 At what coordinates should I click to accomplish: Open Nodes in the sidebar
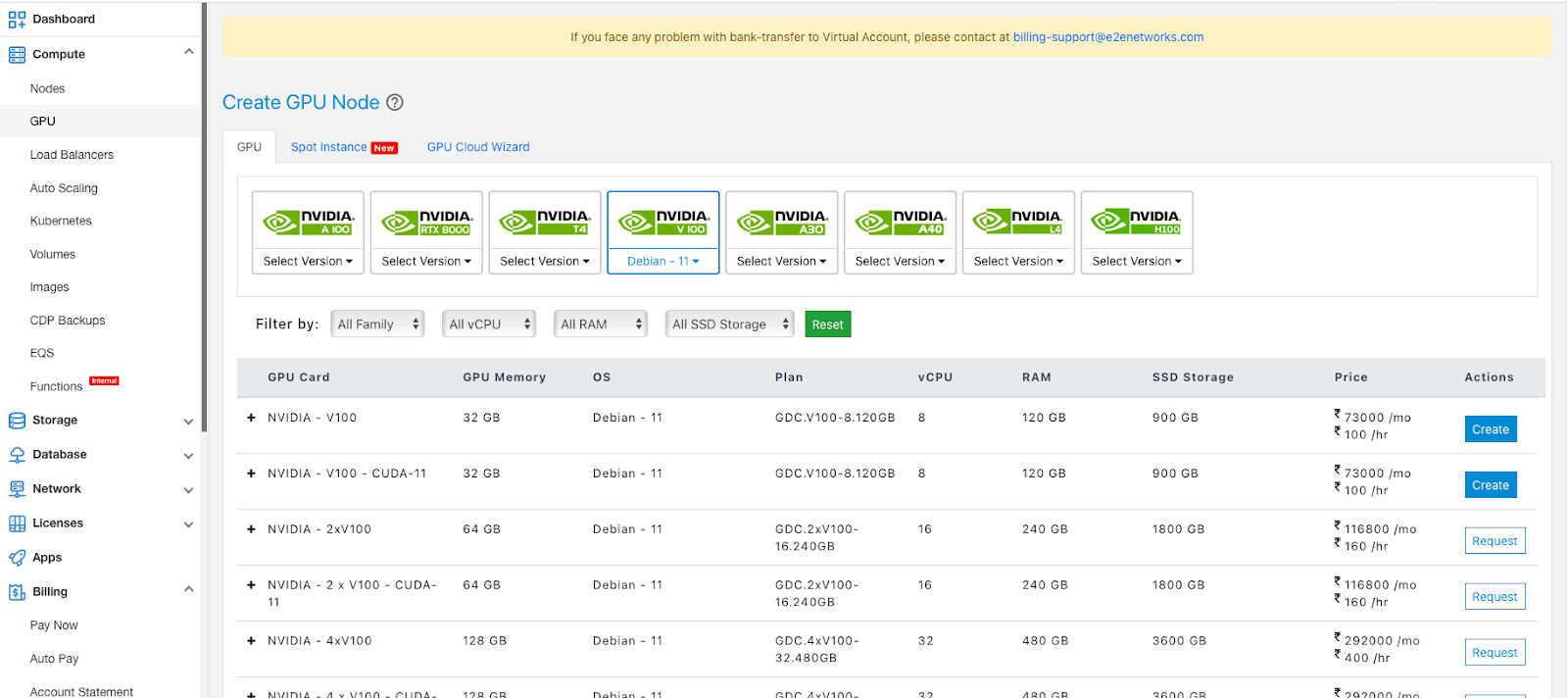pyautogui.click(x=47, y=88)
